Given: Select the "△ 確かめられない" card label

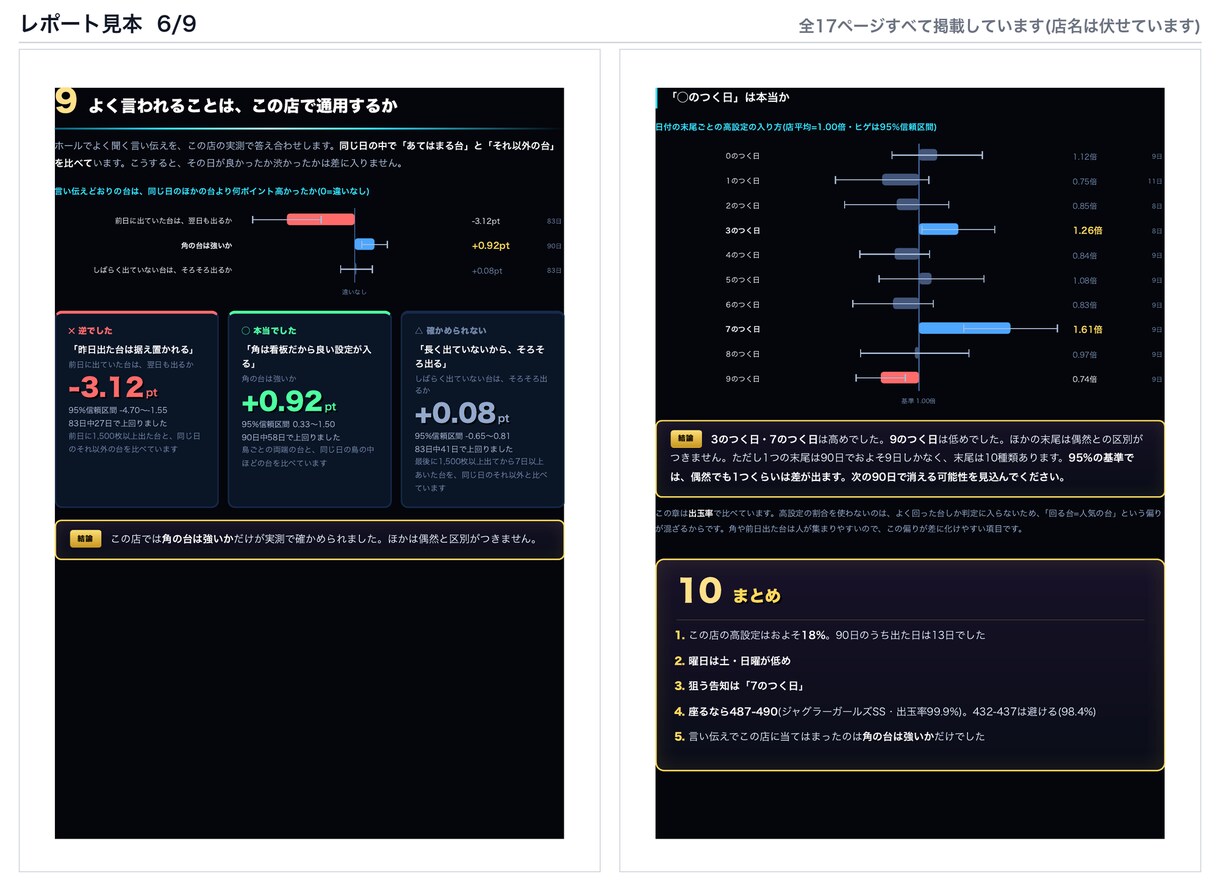Looking at the screenshot, I should (x=453, y=330).
